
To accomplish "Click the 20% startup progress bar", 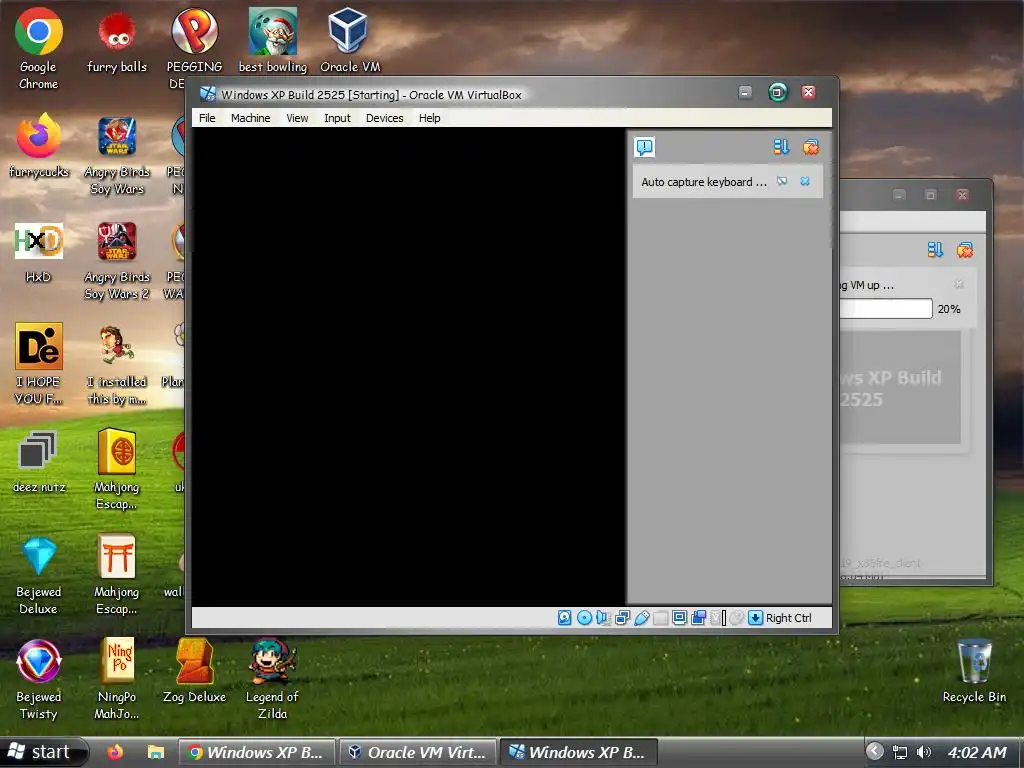I will point(886,309).
